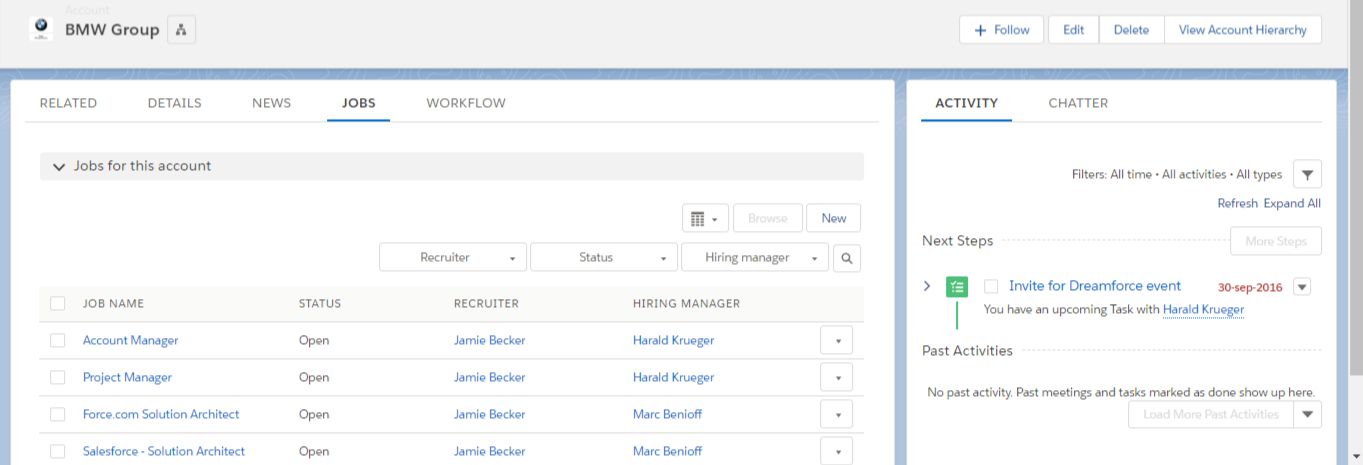Click the Expand All link
Image resolution: width=1363 pixels, height=465 pixels.
1292,203
